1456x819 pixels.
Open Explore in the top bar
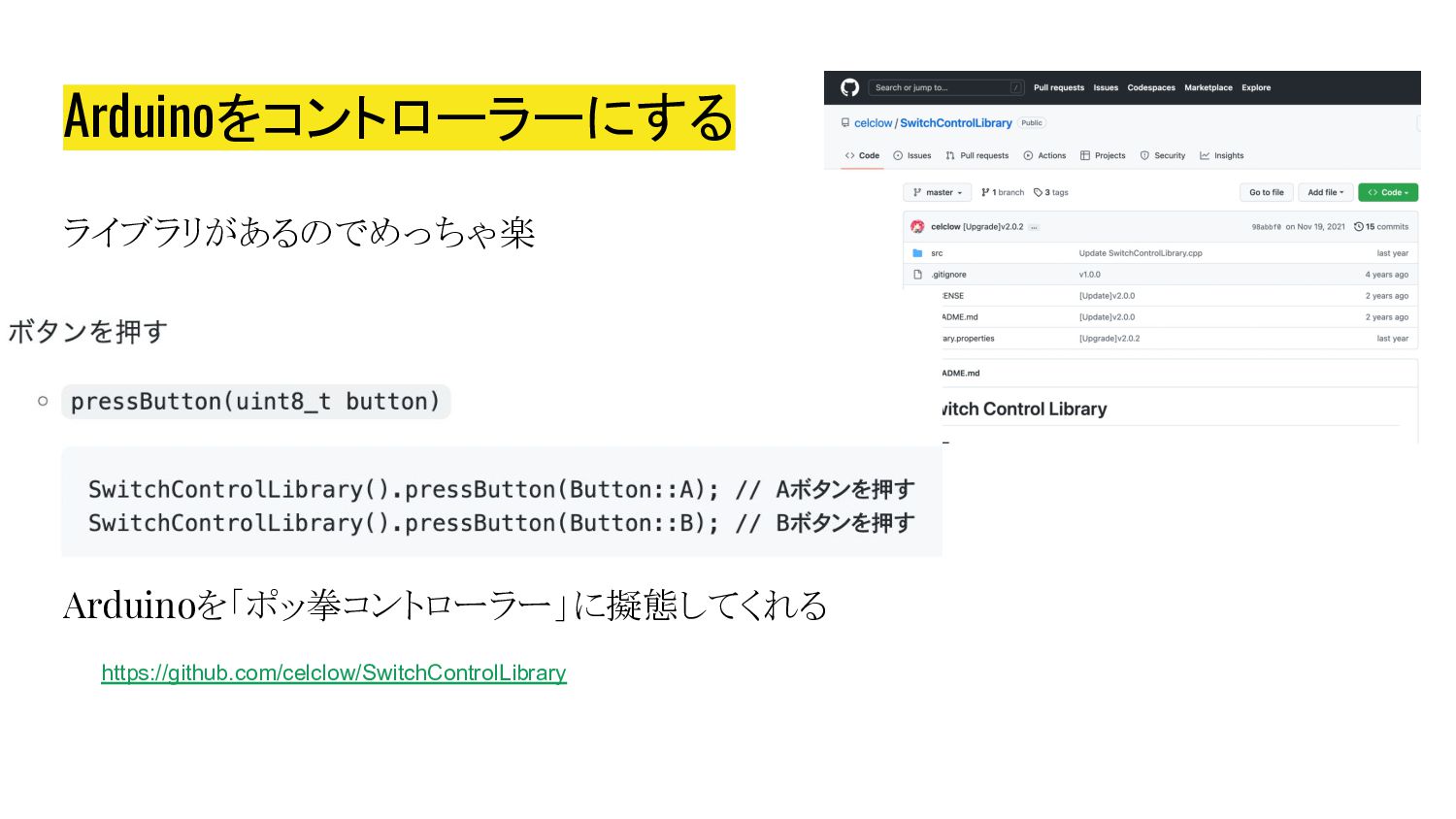[1256, 87]
